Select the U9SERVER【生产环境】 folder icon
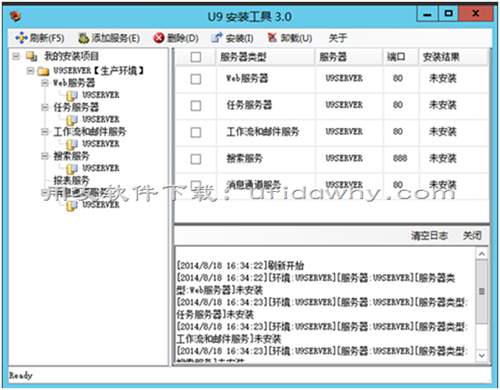Viewport: 500px width, 390px height. coord(43,71)
